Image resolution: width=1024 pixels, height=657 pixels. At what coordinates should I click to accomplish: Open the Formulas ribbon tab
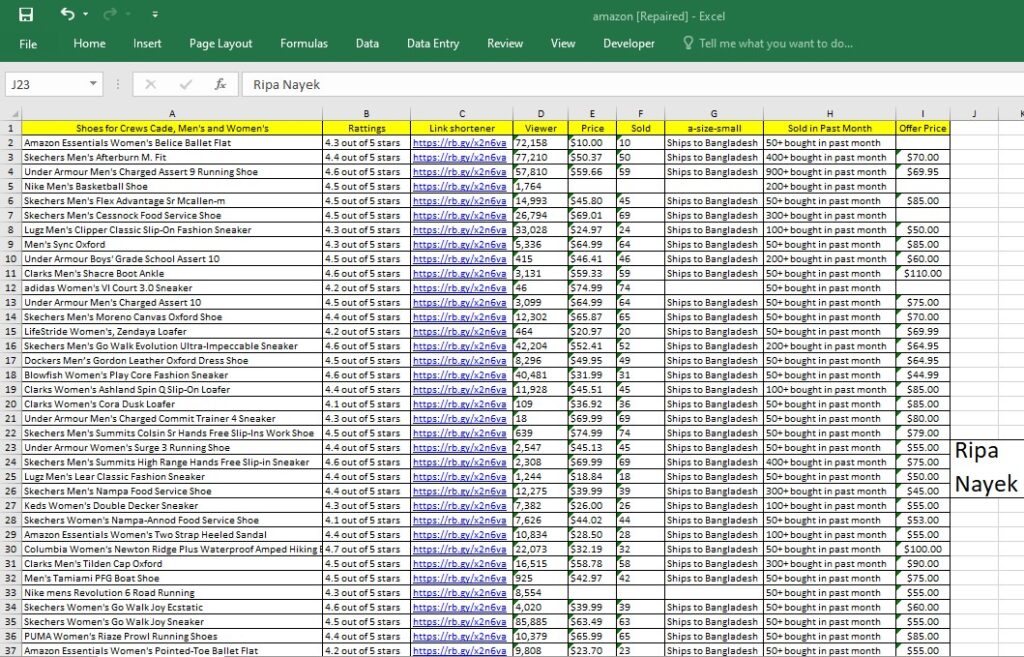tap(304, 43)
